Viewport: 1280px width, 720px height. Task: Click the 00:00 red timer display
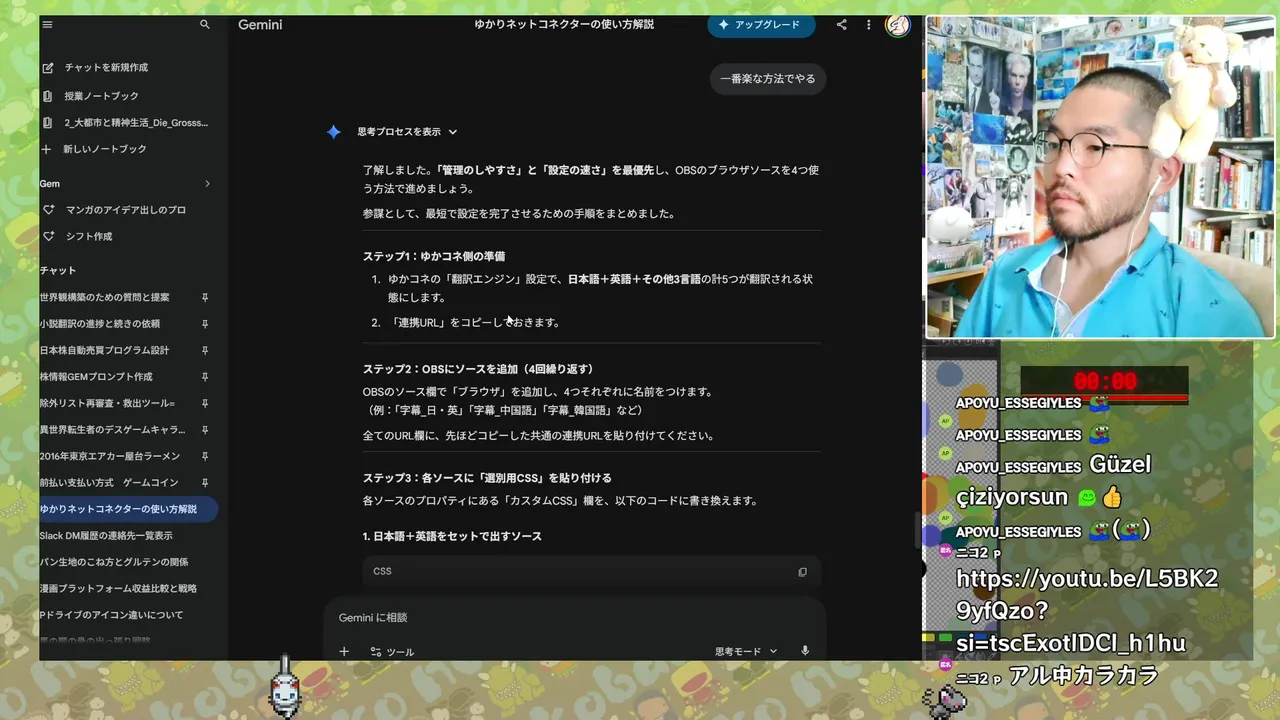pos(1105,381)
